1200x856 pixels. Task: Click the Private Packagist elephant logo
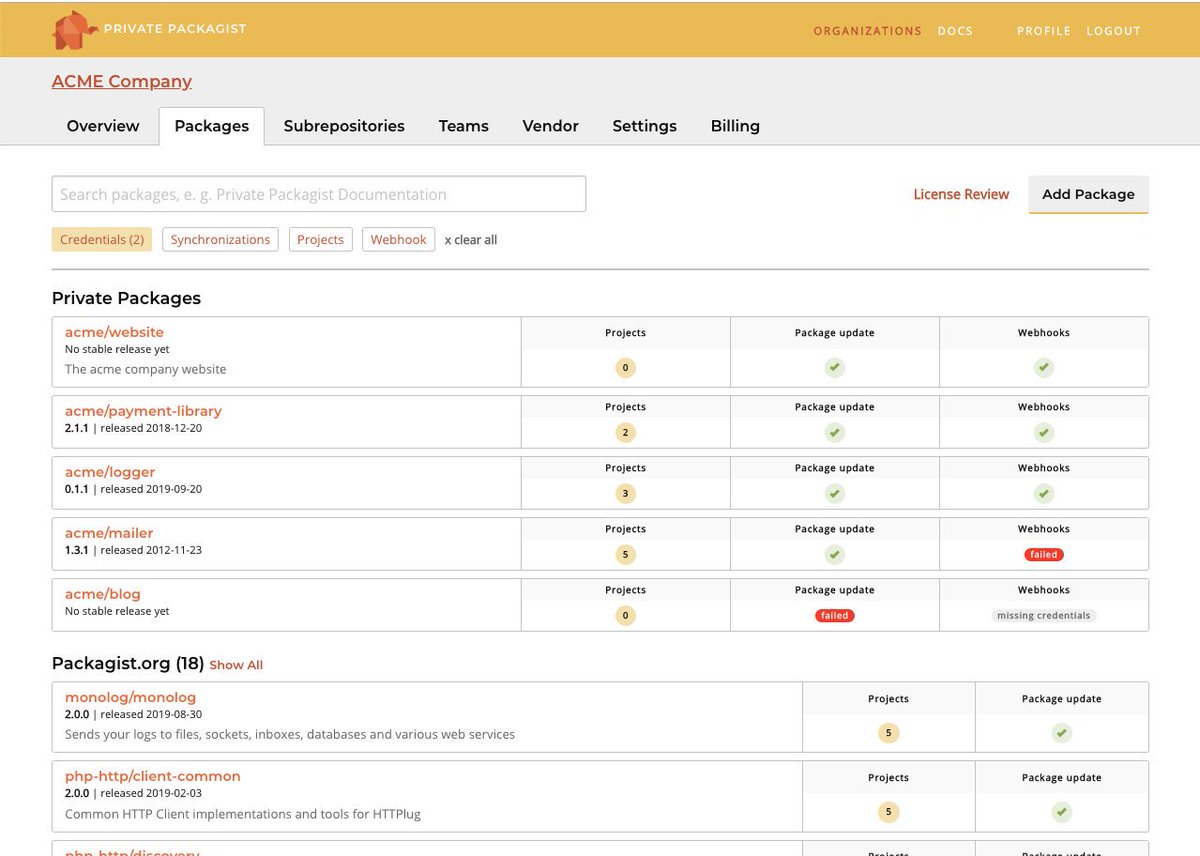(x=75, y=30)
